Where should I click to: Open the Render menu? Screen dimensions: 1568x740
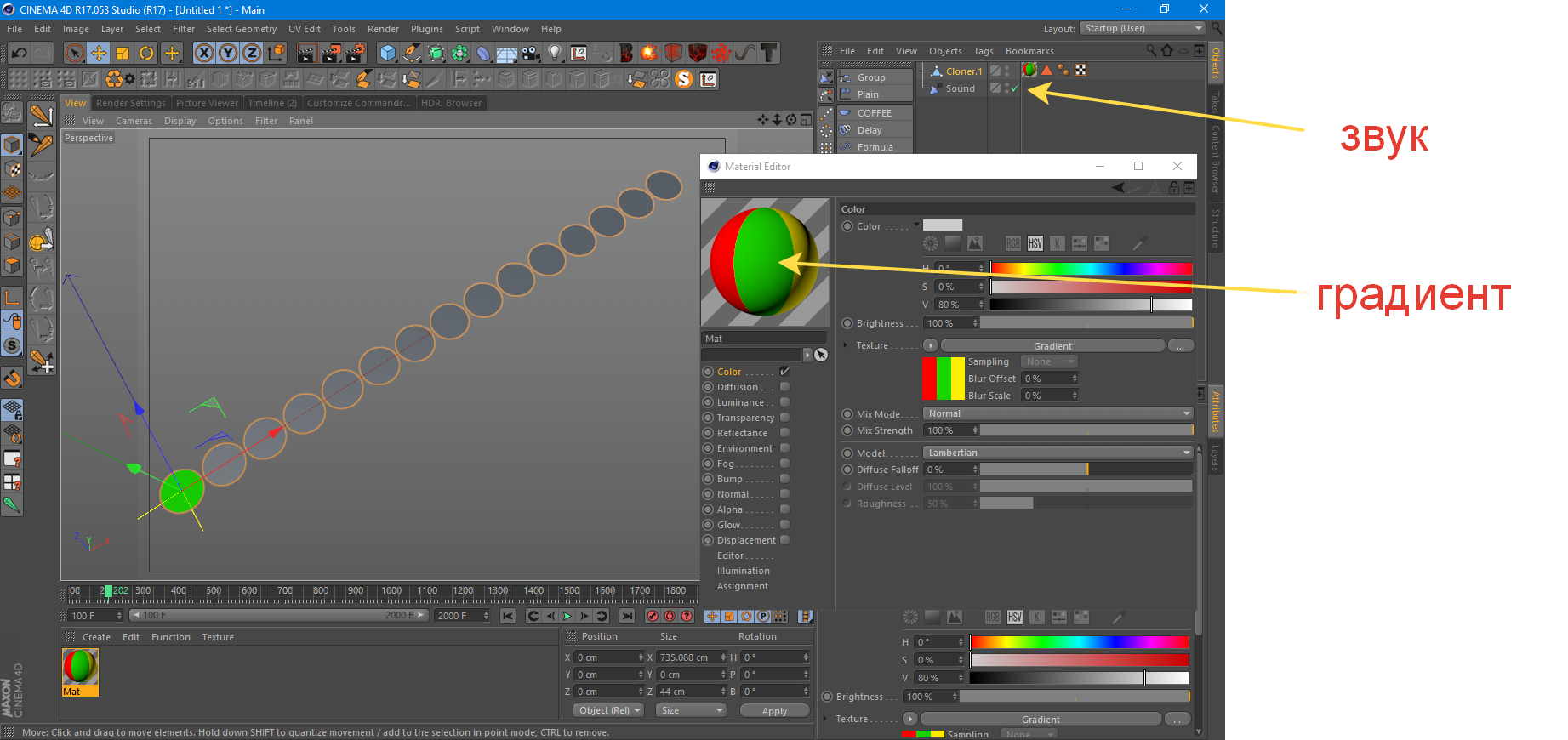pos(383,29)
